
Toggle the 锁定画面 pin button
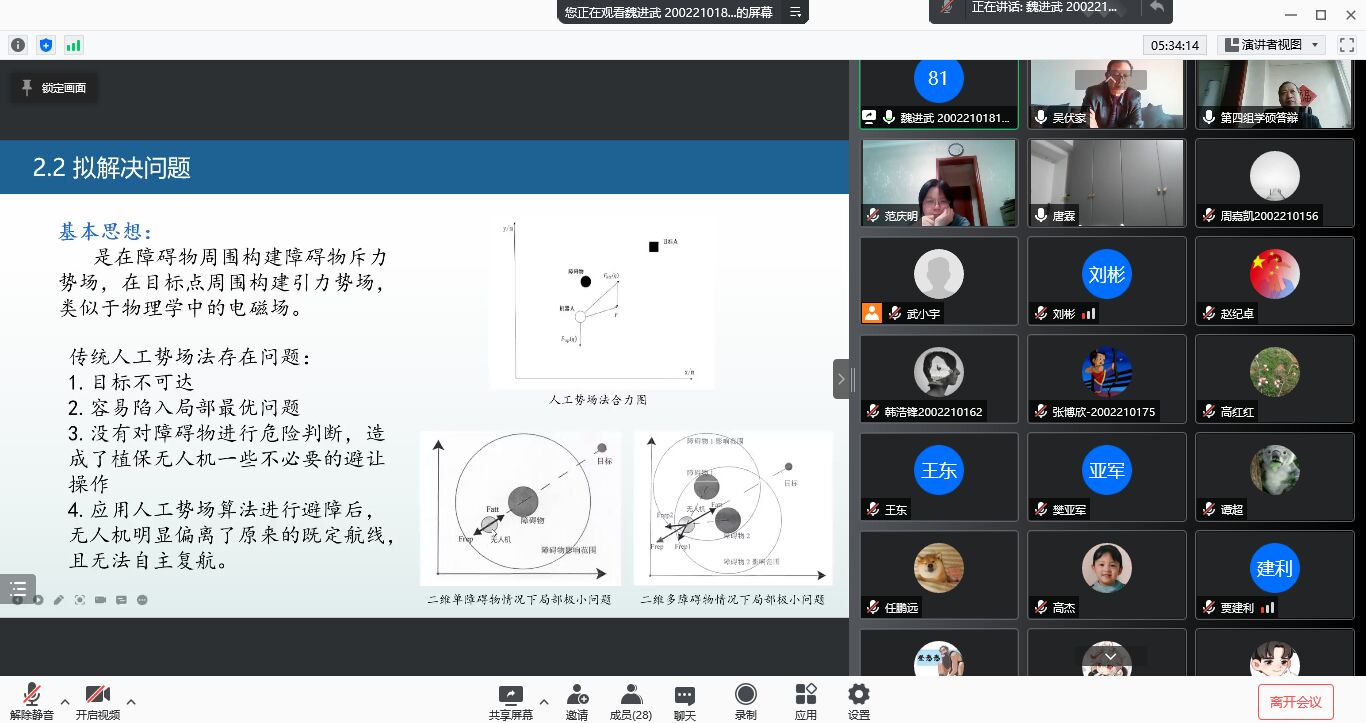point(54,88)
